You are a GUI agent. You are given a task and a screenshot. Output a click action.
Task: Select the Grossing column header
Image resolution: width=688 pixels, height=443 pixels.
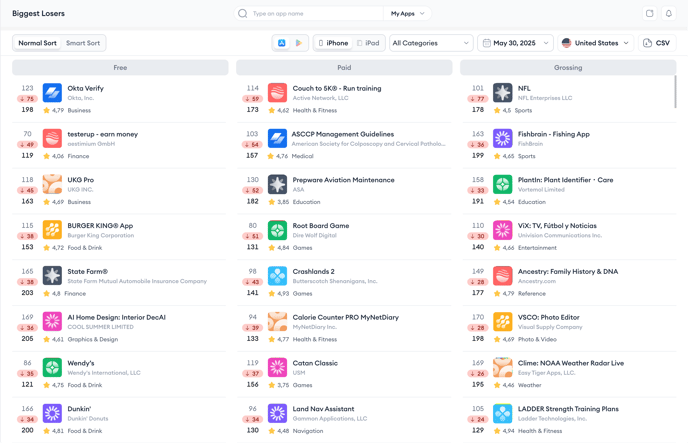coord(568,68)
